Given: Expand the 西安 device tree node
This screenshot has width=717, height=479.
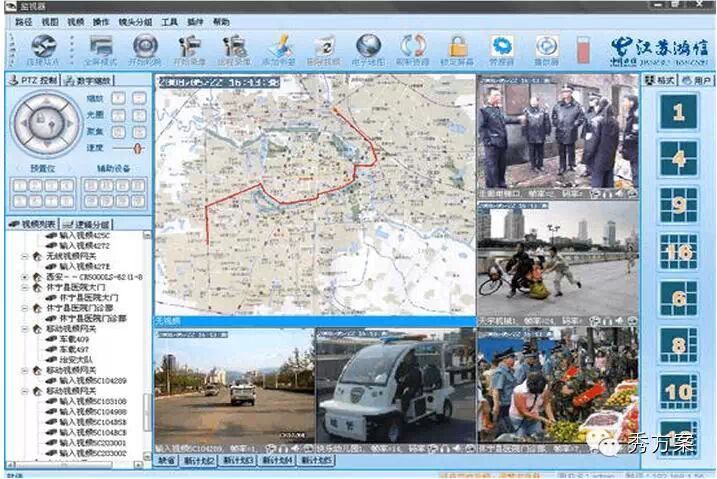Looking at the screenshot, I should click(x=21, y=276).
